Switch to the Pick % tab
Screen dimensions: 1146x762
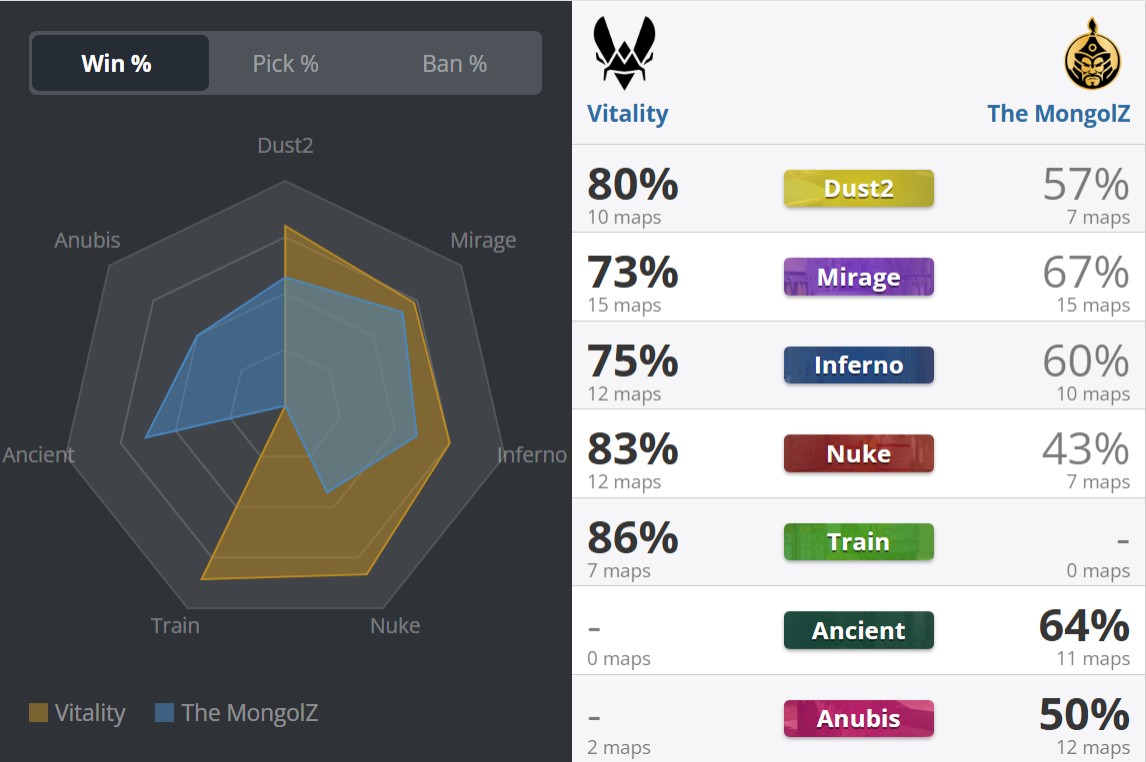286,64
